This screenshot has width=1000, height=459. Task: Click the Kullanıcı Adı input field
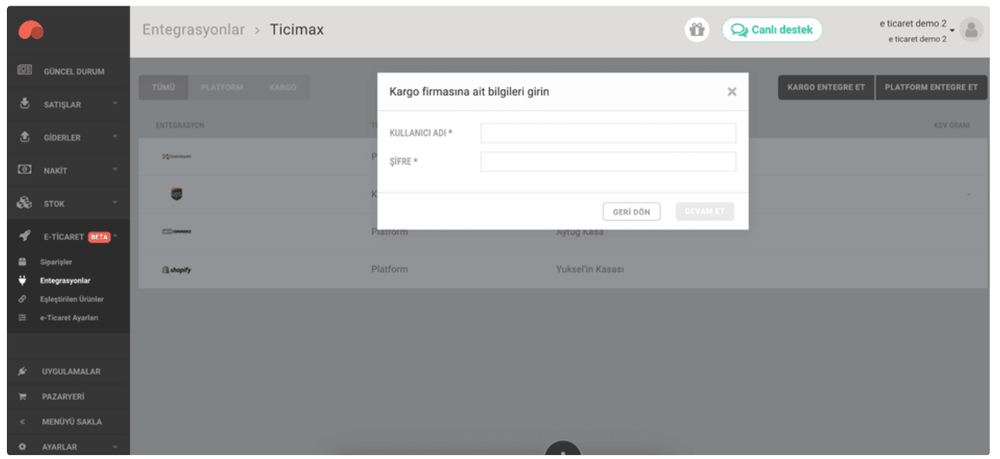608,133
